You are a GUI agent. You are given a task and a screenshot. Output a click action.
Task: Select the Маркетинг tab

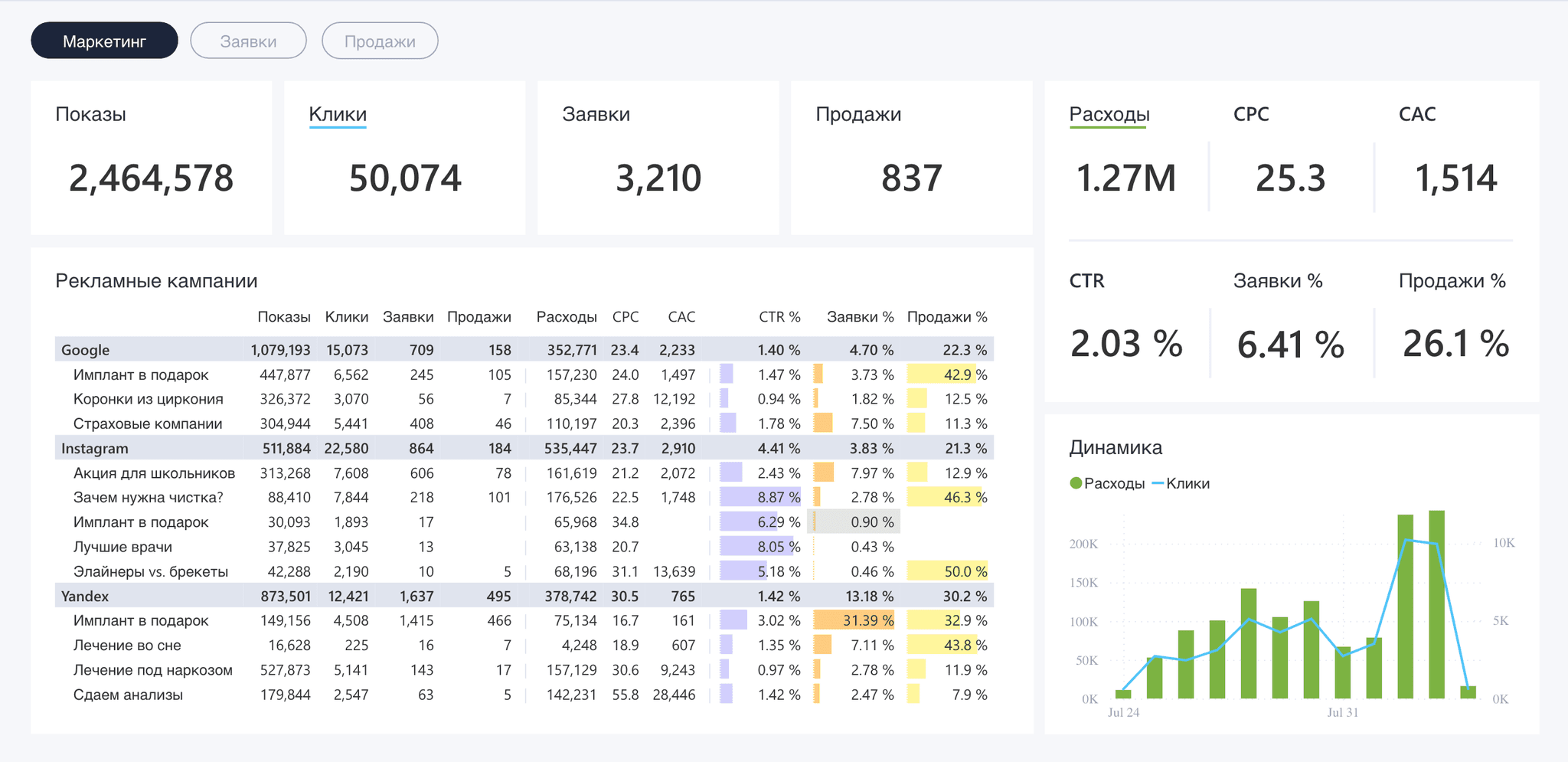pos(104,41)
